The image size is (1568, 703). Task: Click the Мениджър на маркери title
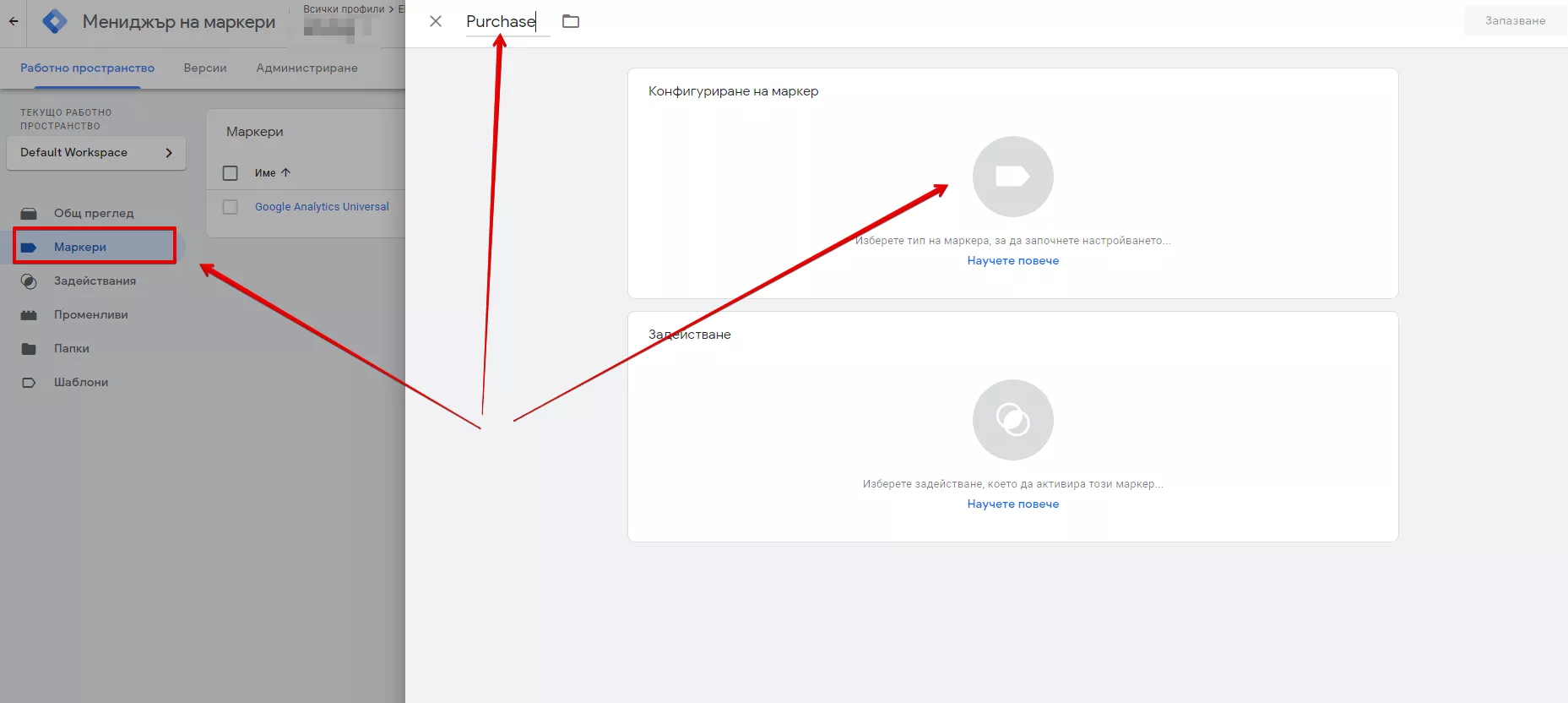[x=179, y=22]
